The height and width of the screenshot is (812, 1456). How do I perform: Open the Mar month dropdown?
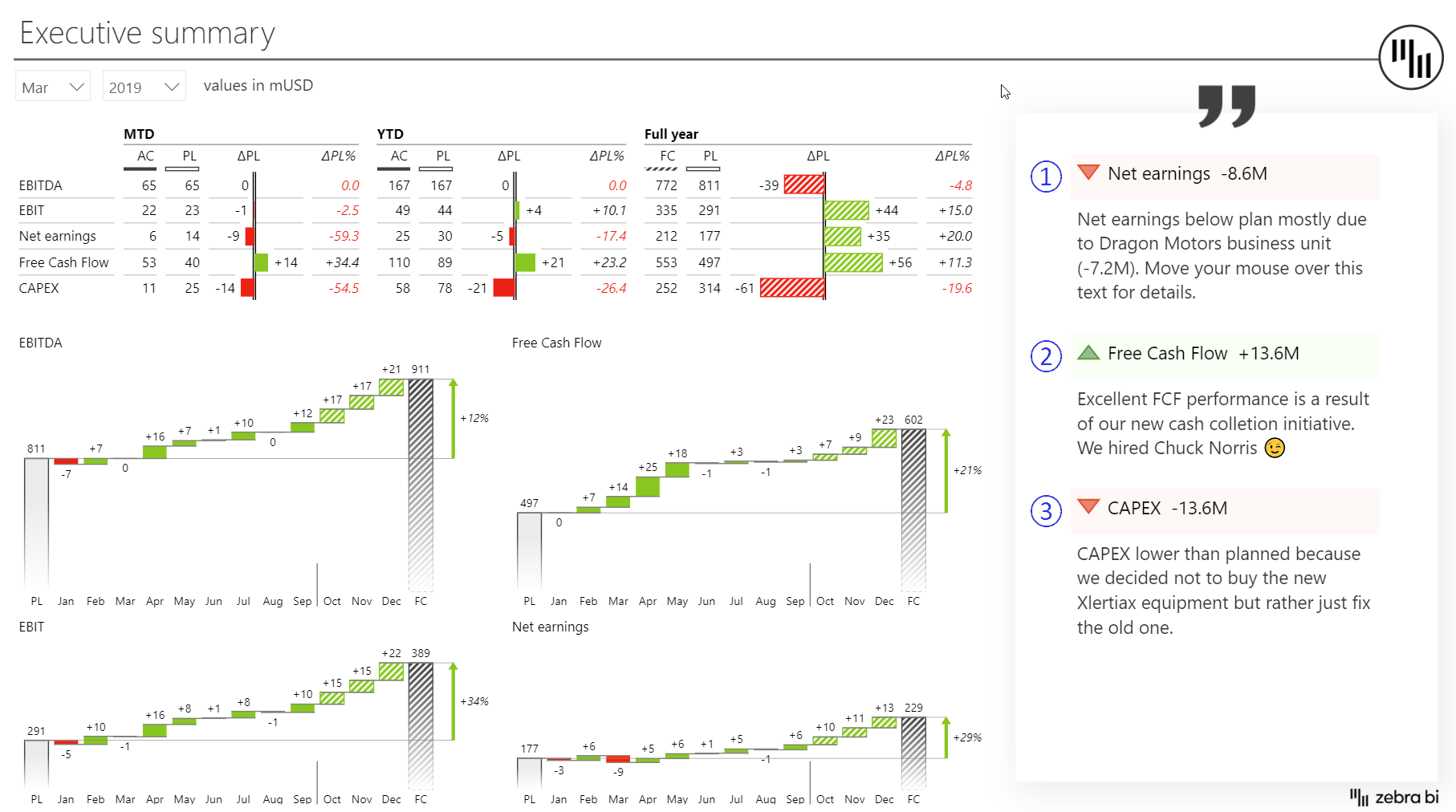pyautogui.click(x=52, y=86)
